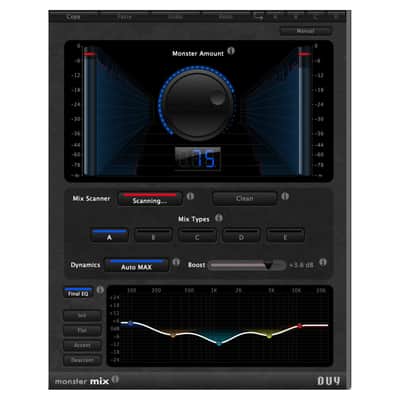Click the orange low-mid EQ node

(173, 335)
